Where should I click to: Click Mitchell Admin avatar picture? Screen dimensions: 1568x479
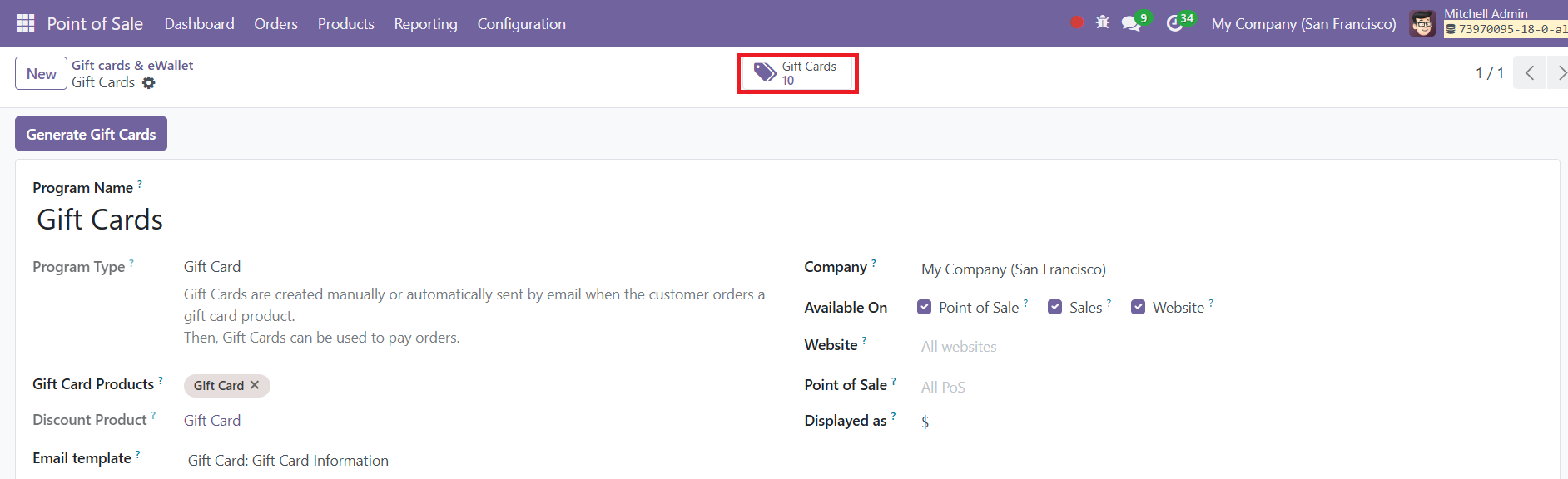(x=1422, y=23)
